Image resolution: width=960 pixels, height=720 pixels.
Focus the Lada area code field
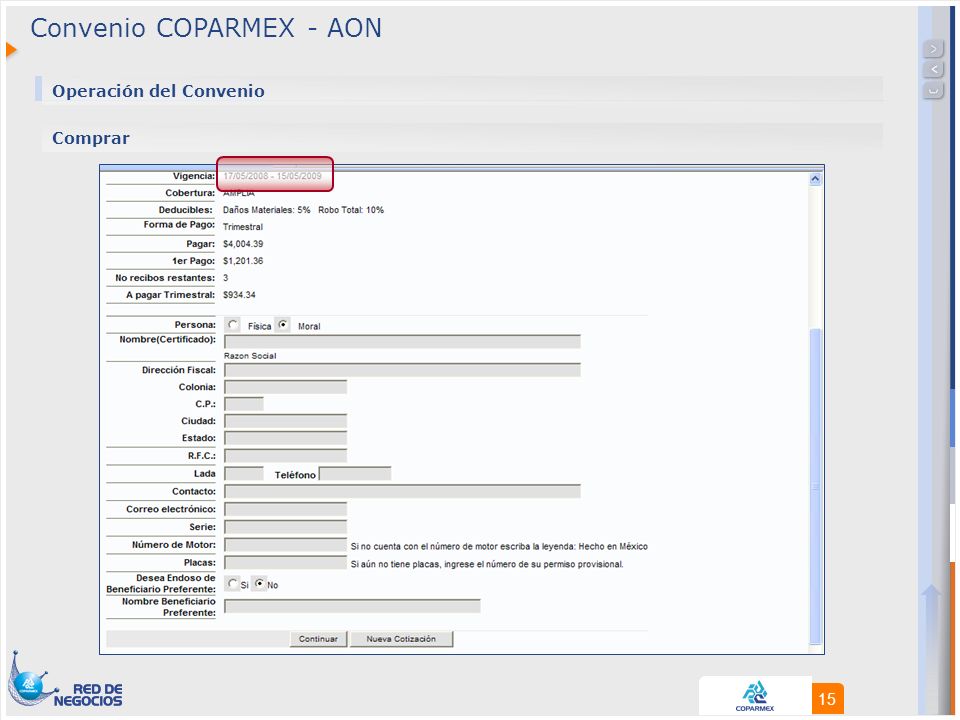tap(244, 474)
